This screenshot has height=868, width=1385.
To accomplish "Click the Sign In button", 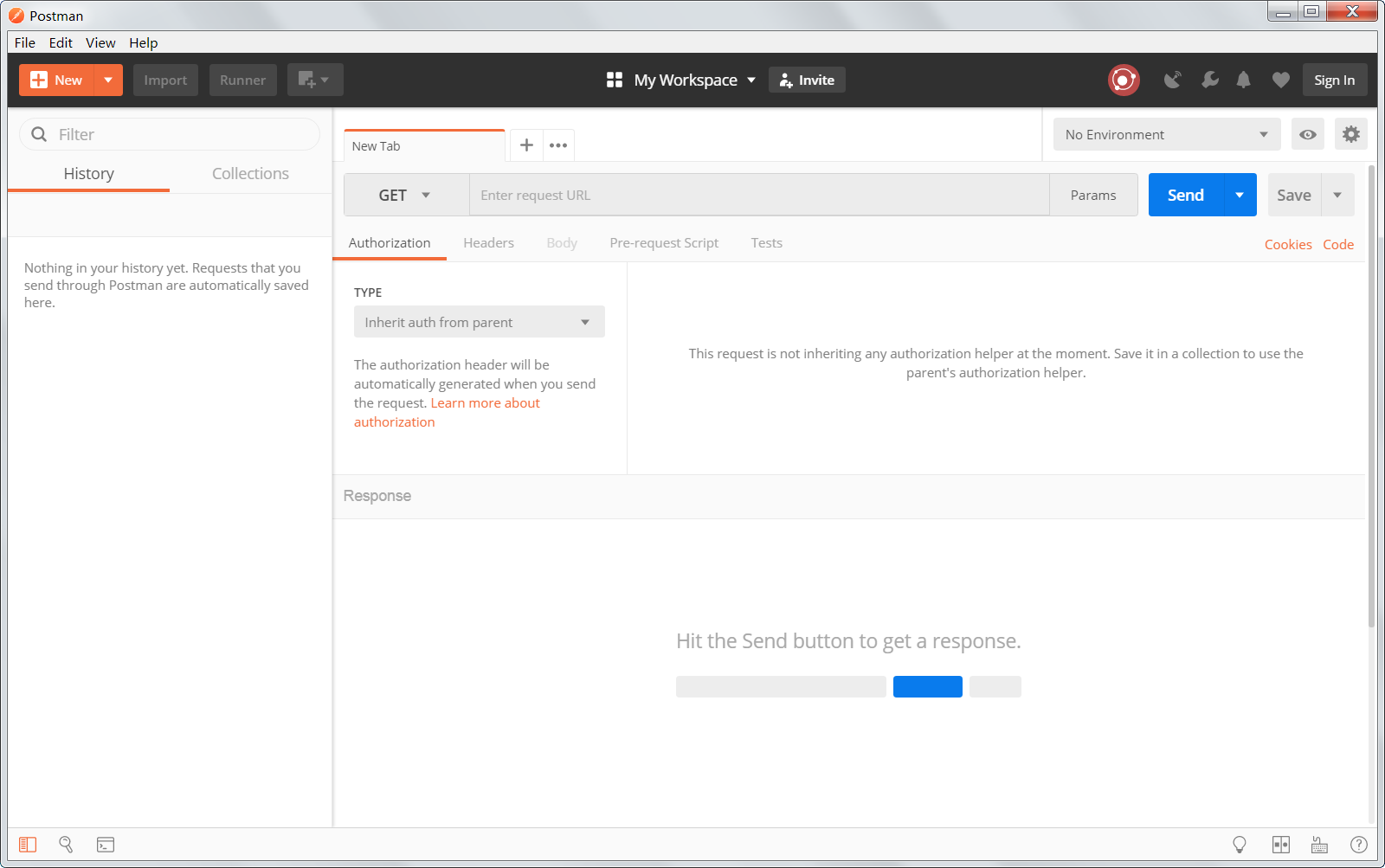I will (1335, 80).
